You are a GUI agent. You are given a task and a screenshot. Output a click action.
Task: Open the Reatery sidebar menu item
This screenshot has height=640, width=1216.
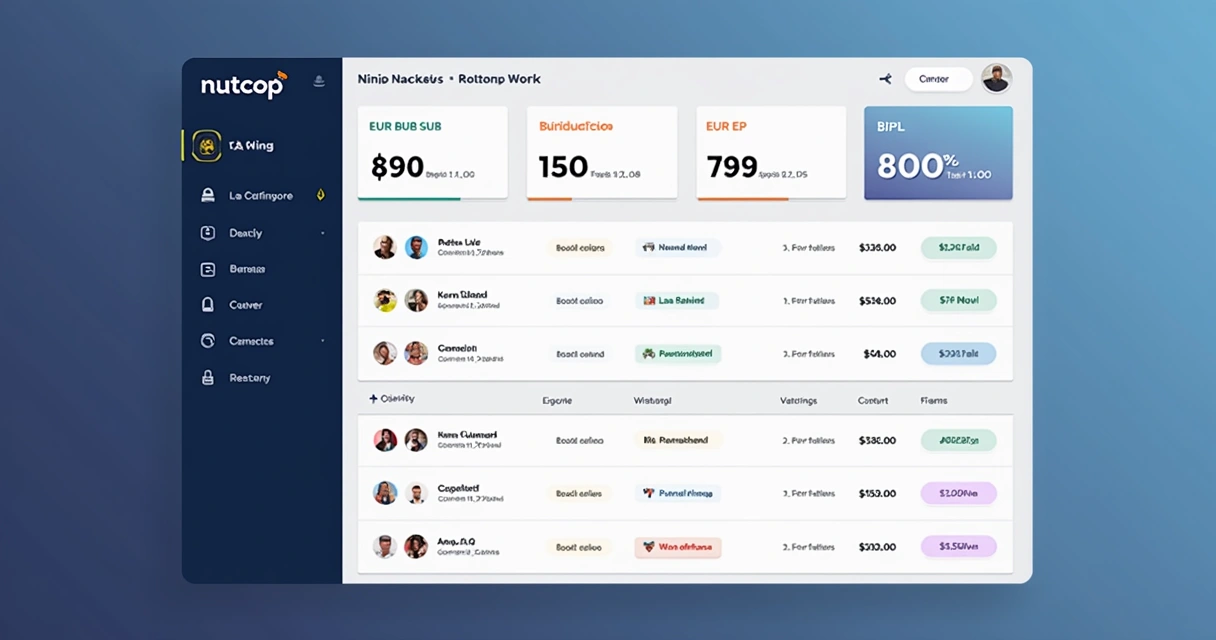[x=249, y=378]
